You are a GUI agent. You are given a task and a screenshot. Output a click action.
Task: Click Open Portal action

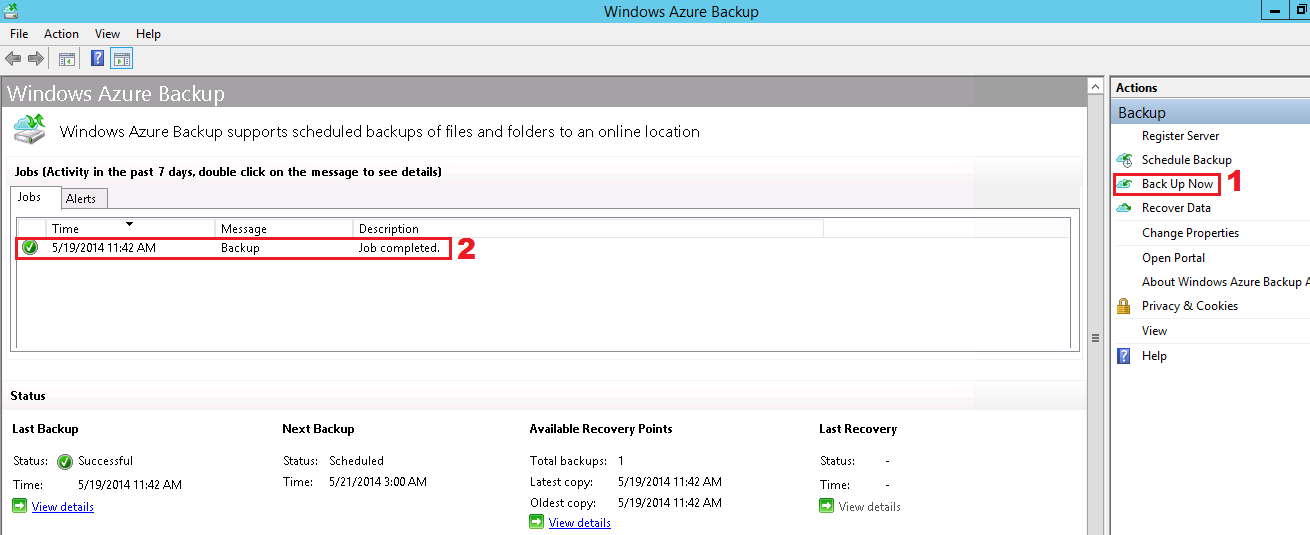[1173, 258]
